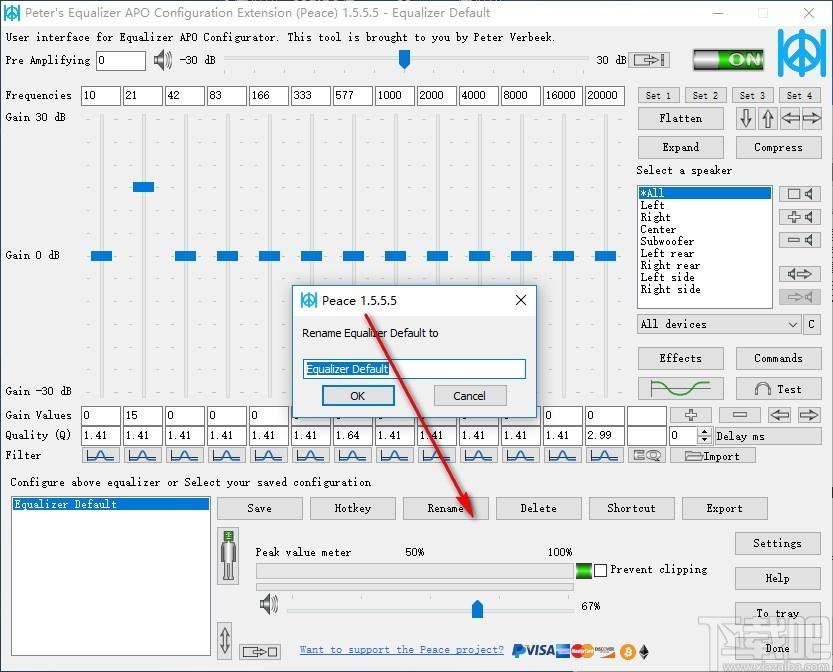Select Left rear in the speaker list
833x672 pixels.
tap(704, 253)
